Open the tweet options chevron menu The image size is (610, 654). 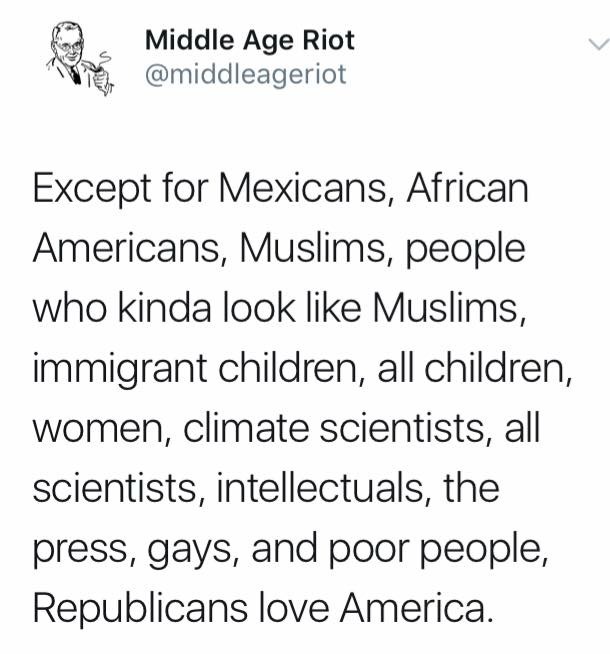tap(596, 44)
